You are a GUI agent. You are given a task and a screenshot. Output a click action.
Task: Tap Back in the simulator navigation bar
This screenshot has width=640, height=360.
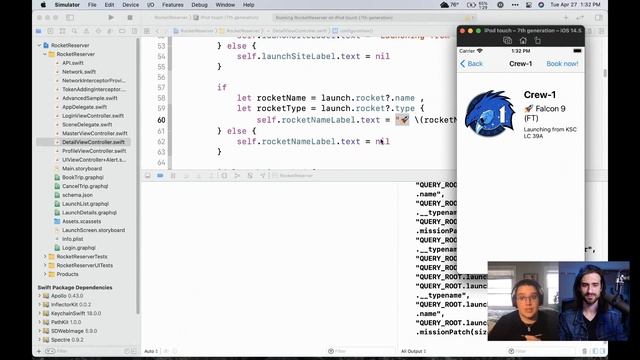pyautogui.click(x=471, y=64)
